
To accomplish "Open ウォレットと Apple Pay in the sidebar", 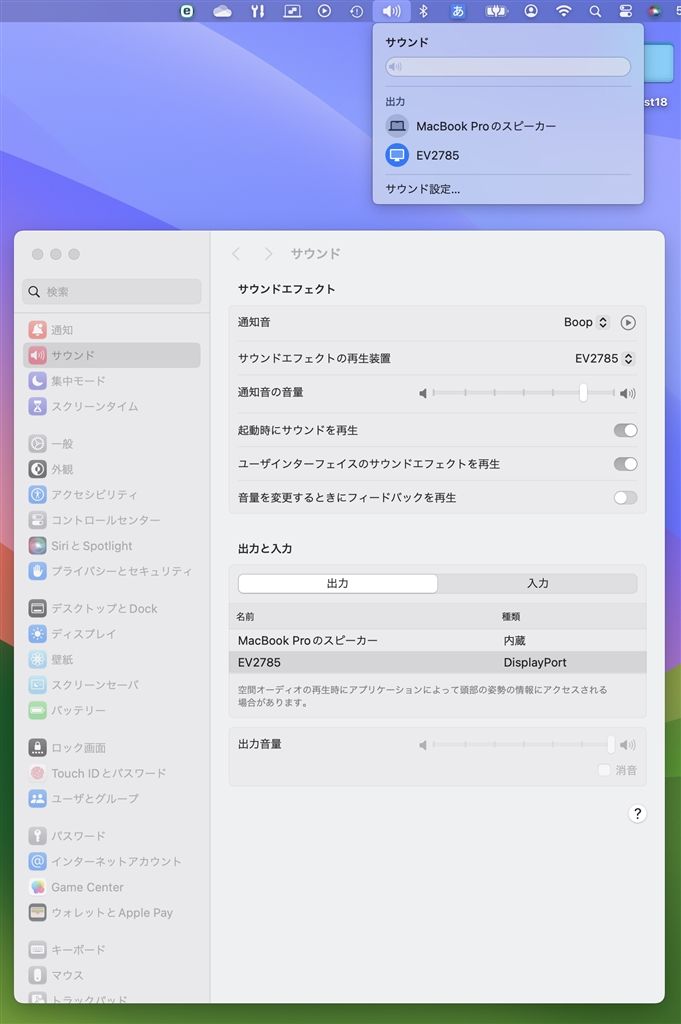I will (x=112, y=913).
